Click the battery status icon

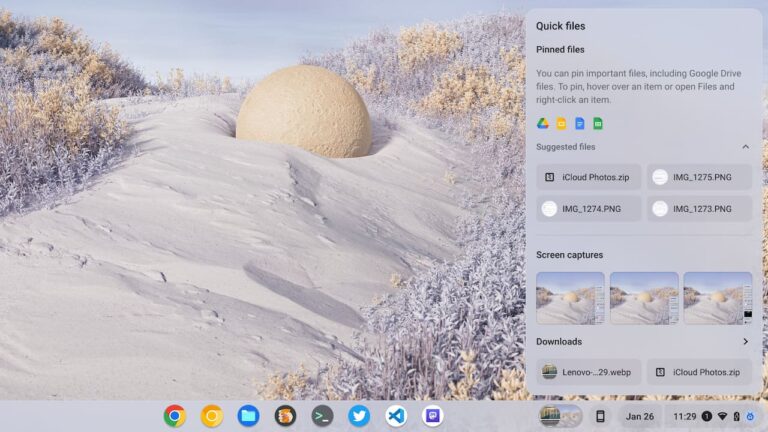pos(737,416)
